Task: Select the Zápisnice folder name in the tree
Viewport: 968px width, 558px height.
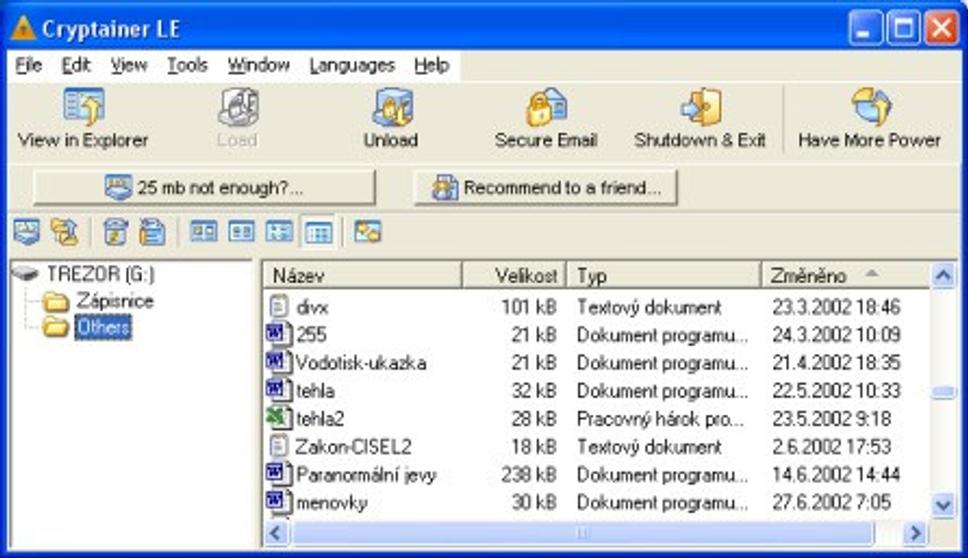Action: 115,301
